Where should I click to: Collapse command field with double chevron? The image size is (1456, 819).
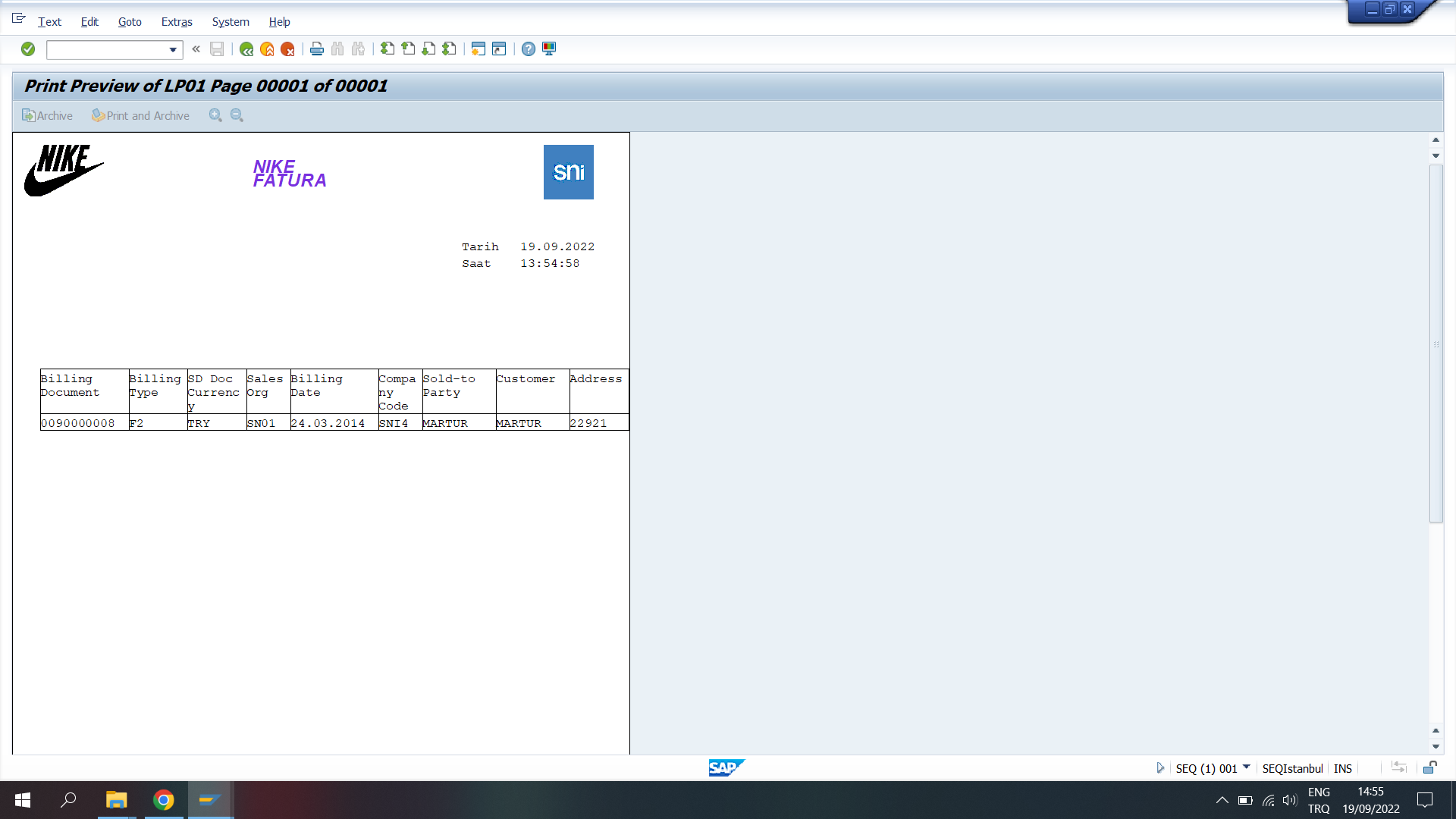pyautogui.click(x=196, y=49)
